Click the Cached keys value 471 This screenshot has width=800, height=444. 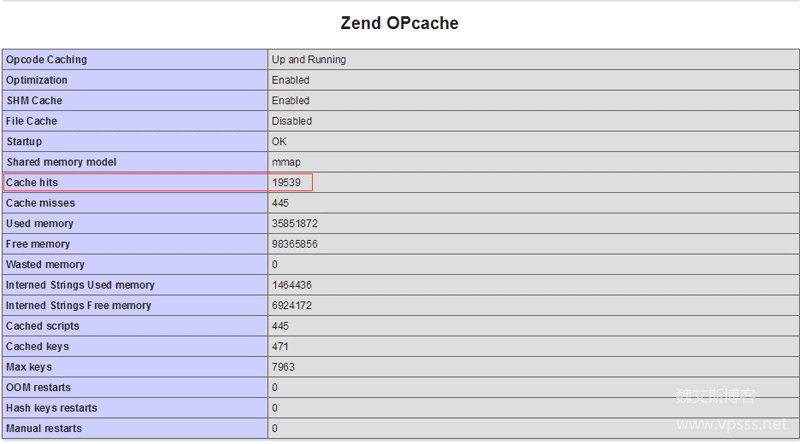click(x=282, y=347)
